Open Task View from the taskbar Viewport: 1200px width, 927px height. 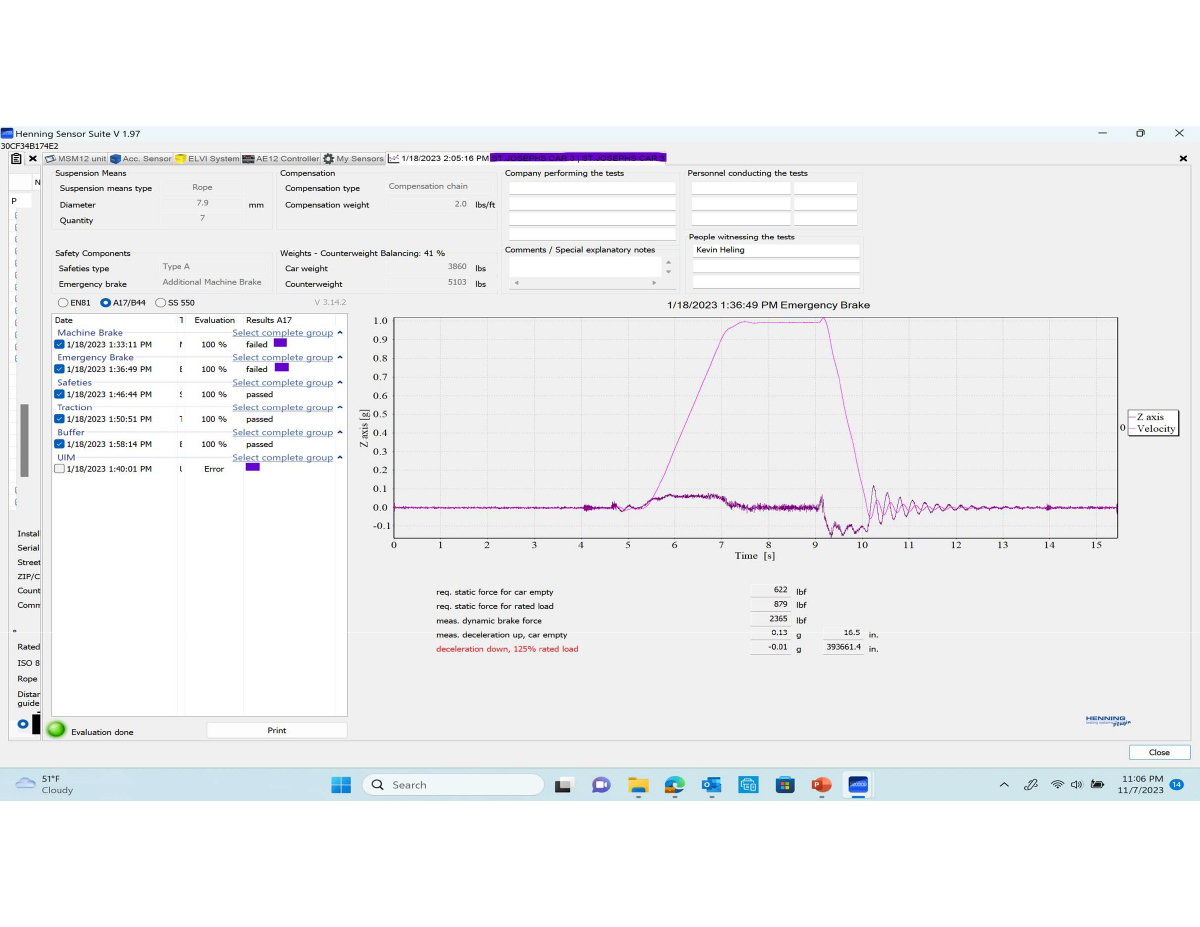click(x=563, y=785)
